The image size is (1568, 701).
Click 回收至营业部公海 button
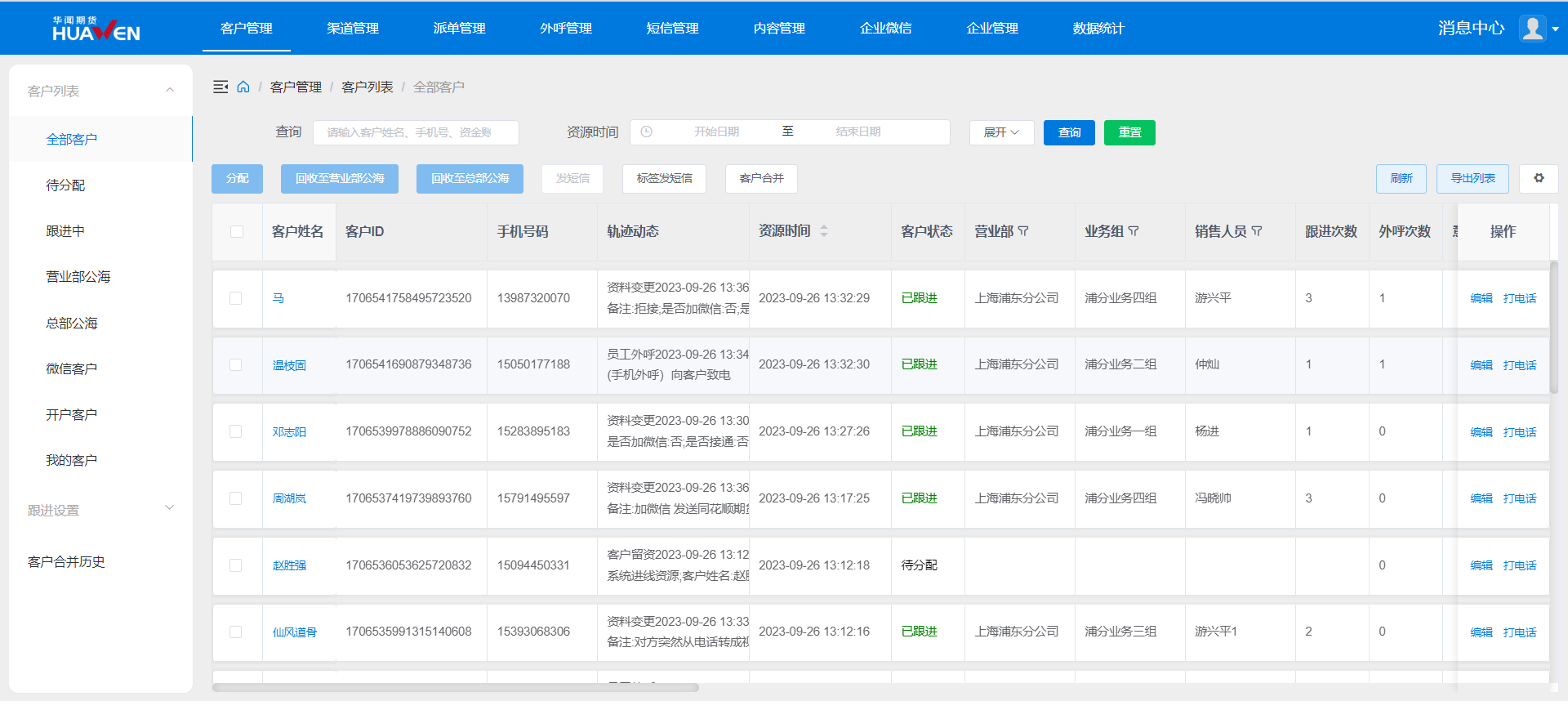coord(340,178)
